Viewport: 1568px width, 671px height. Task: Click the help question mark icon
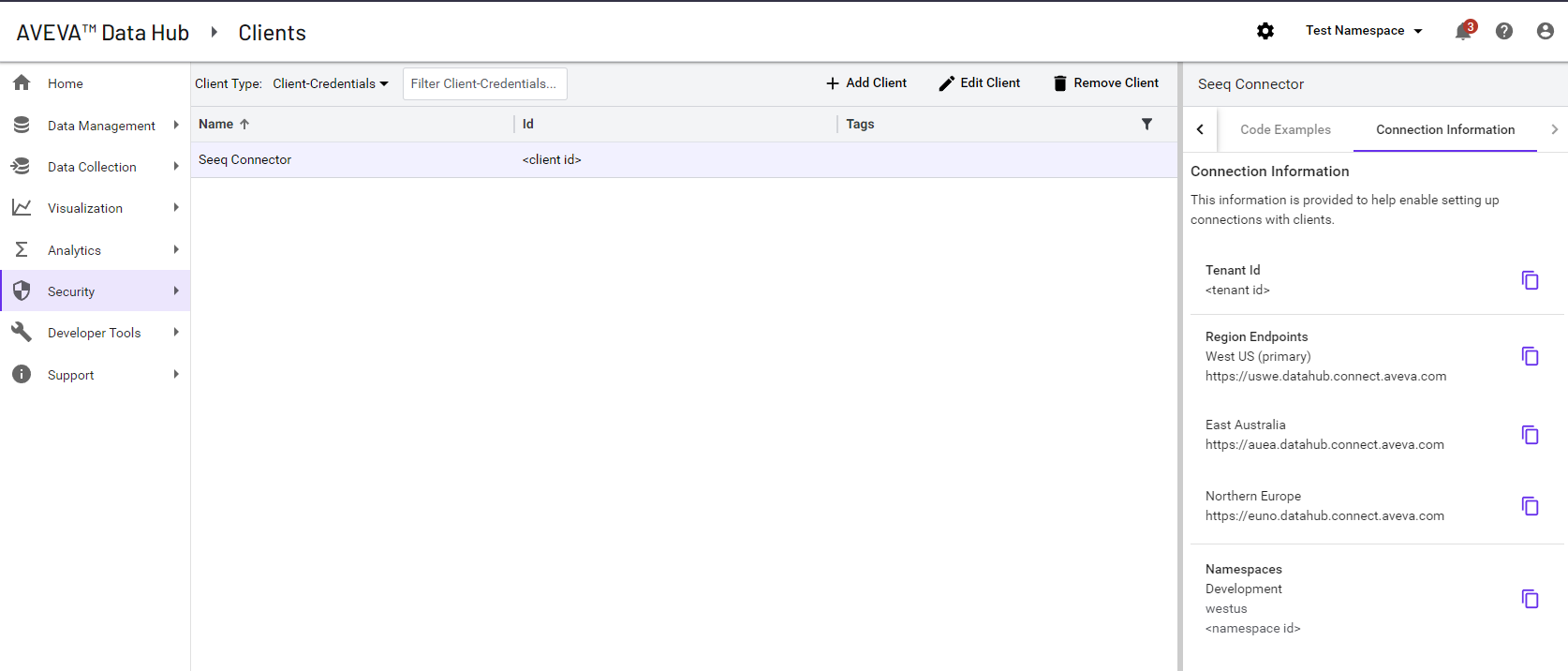coord(1504,31)
